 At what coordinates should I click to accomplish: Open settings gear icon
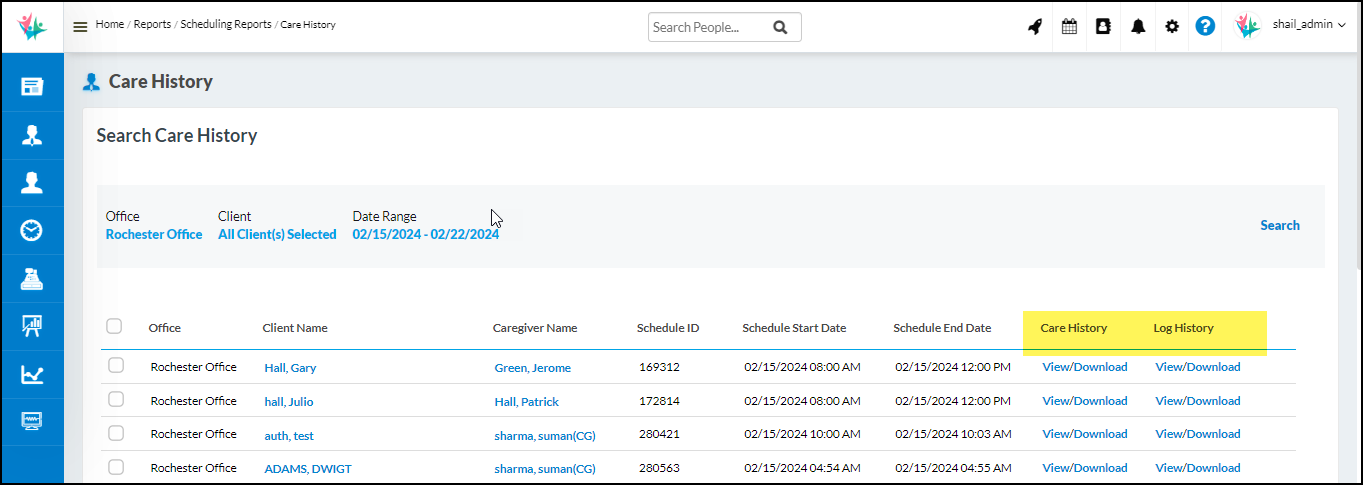point(1172,27)
